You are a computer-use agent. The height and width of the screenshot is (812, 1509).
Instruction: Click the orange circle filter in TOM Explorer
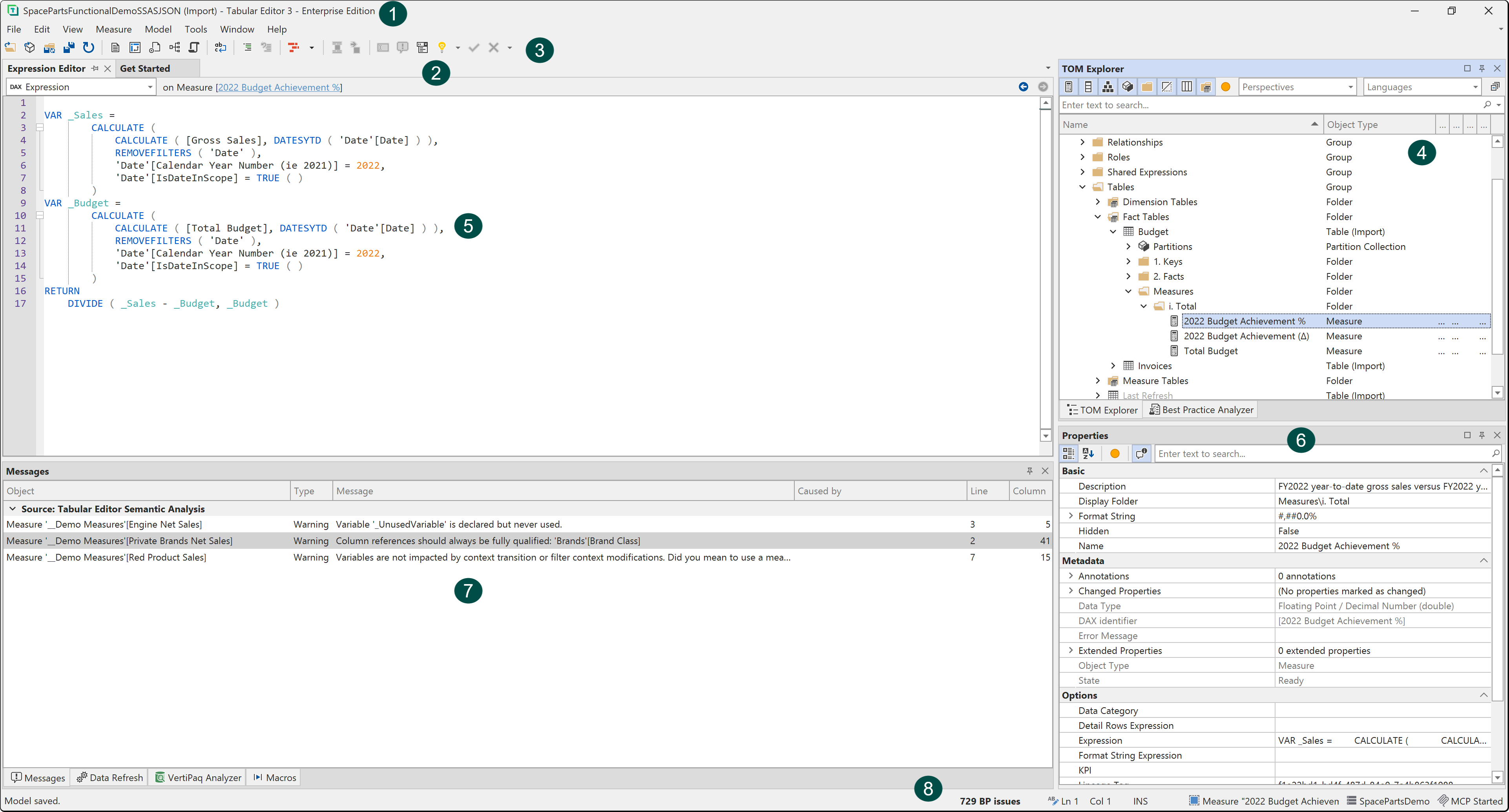pyautogui.click(x=1226, y=87)
